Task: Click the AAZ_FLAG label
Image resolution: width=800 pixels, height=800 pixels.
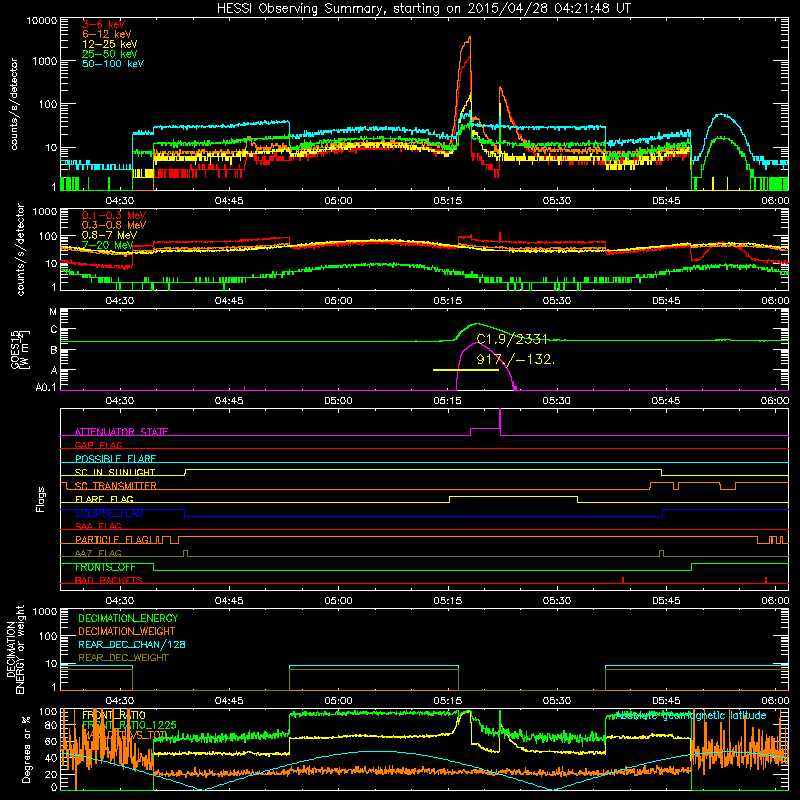Action: coord(98,553)
